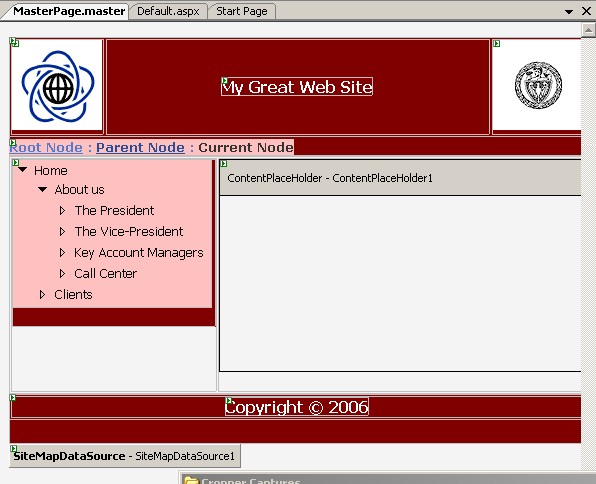
Task: Expand the Clients tree node
Action: coord(43,294)
